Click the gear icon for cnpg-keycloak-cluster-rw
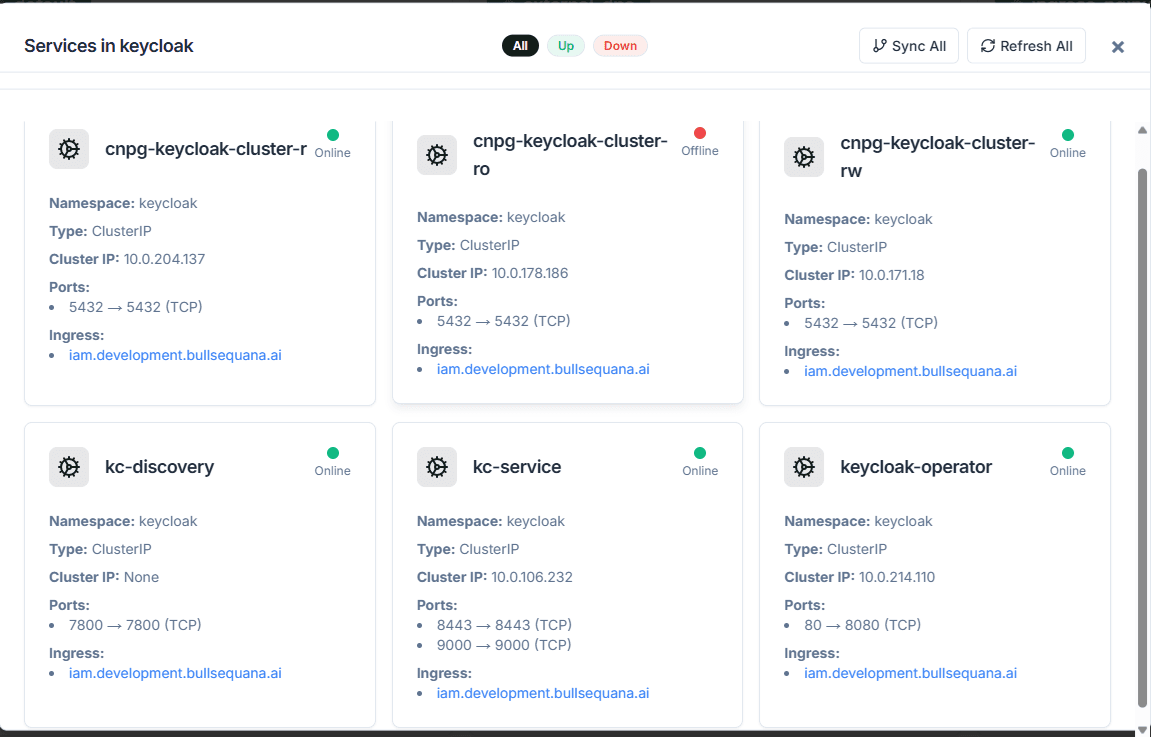Screen dimensions: 1152x737 pyautogui.click(x=803, y=157)
